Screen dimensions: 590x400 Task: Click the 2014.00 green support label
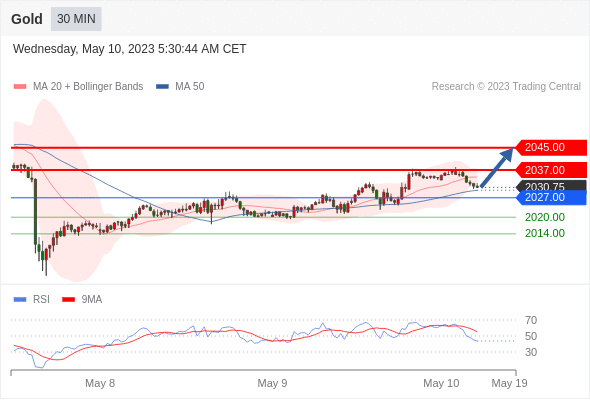point(545,233)
